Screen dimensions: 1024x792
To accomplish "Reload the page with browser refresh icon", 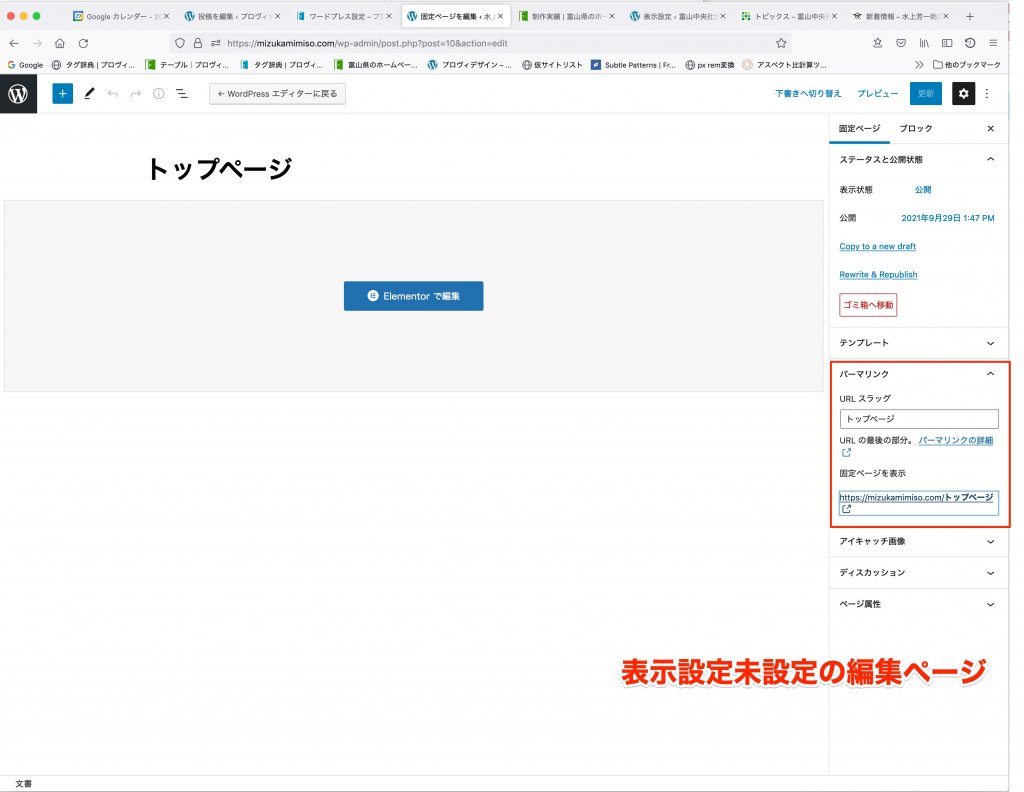I will (83, 43).
